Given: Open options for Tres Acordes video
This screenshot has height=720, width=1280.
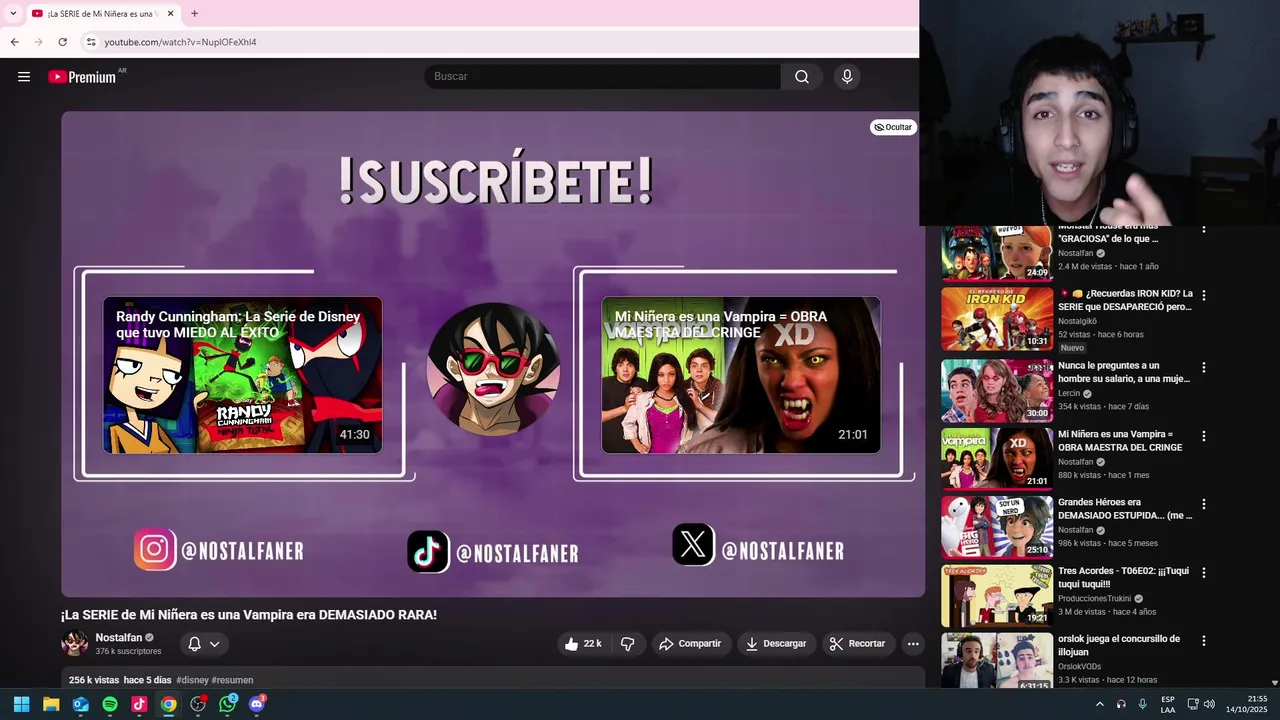Looking at the screenshot, I should tap(1204, 573).
